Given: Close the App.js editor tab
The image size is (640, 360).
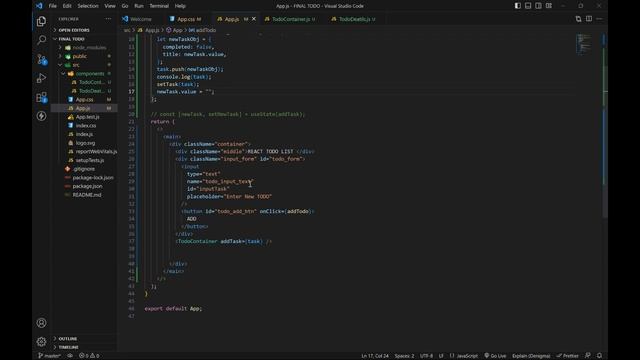Looking at the screenshot, I should click(254, 19).
